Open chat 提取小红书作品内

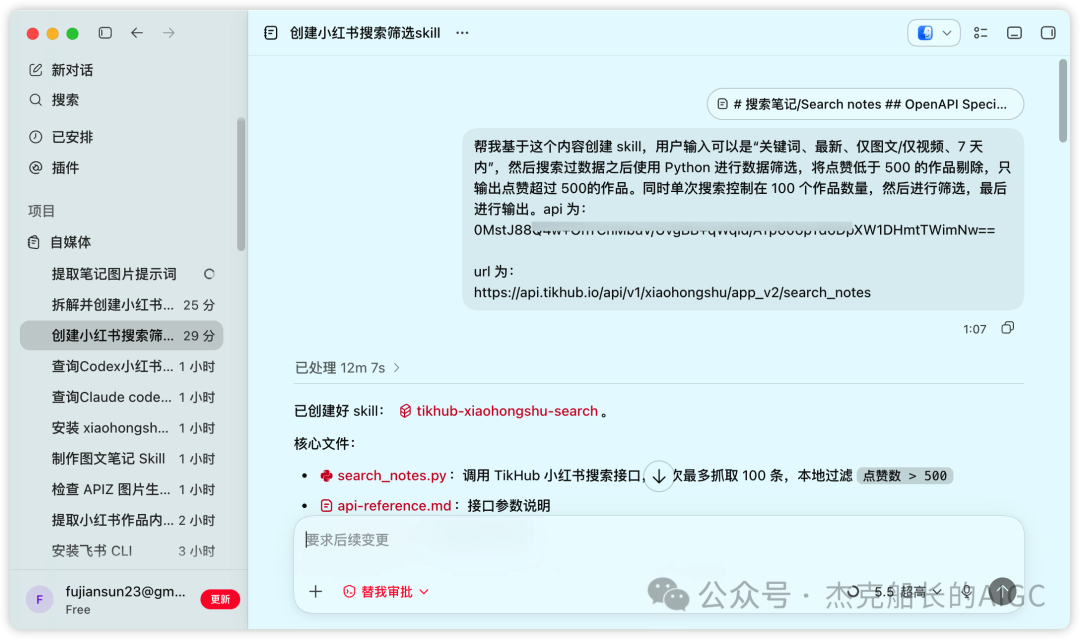[122, 520]
